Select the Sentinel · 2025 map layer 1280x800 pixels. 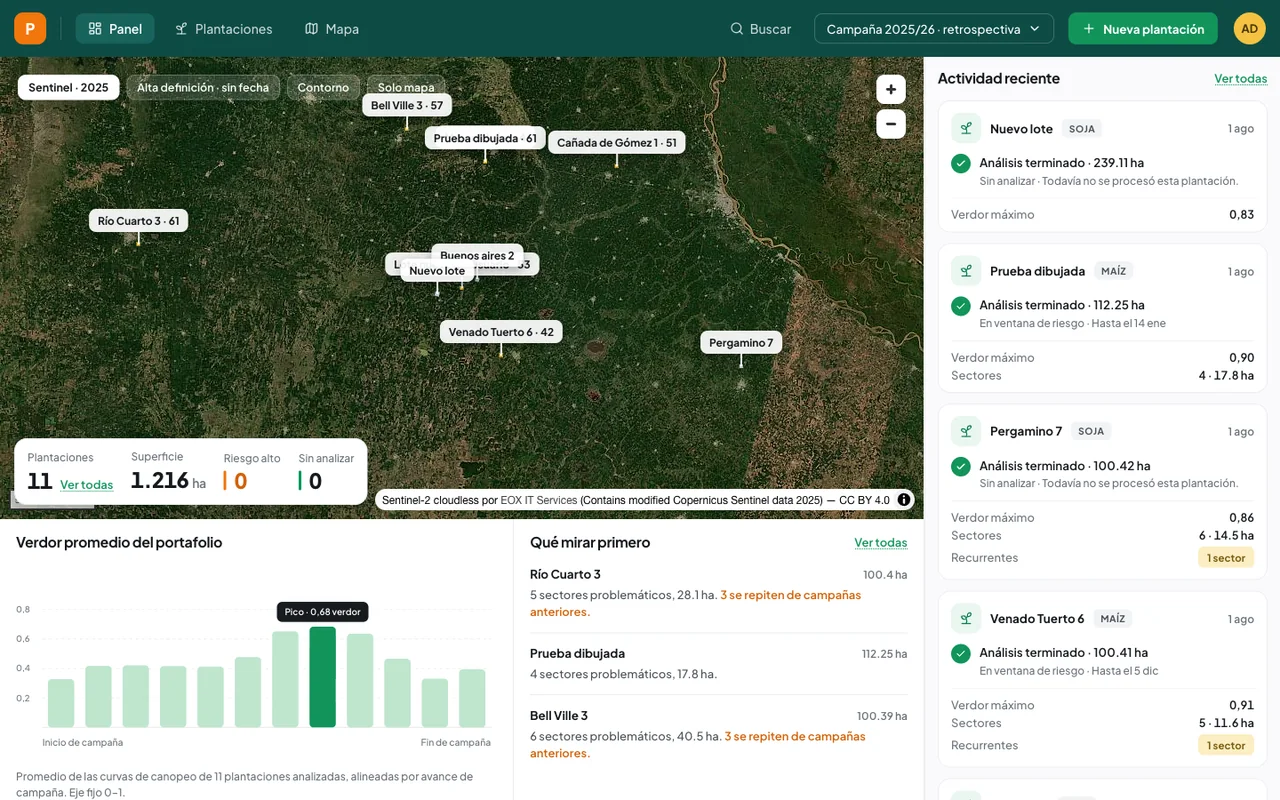(69, 88)
